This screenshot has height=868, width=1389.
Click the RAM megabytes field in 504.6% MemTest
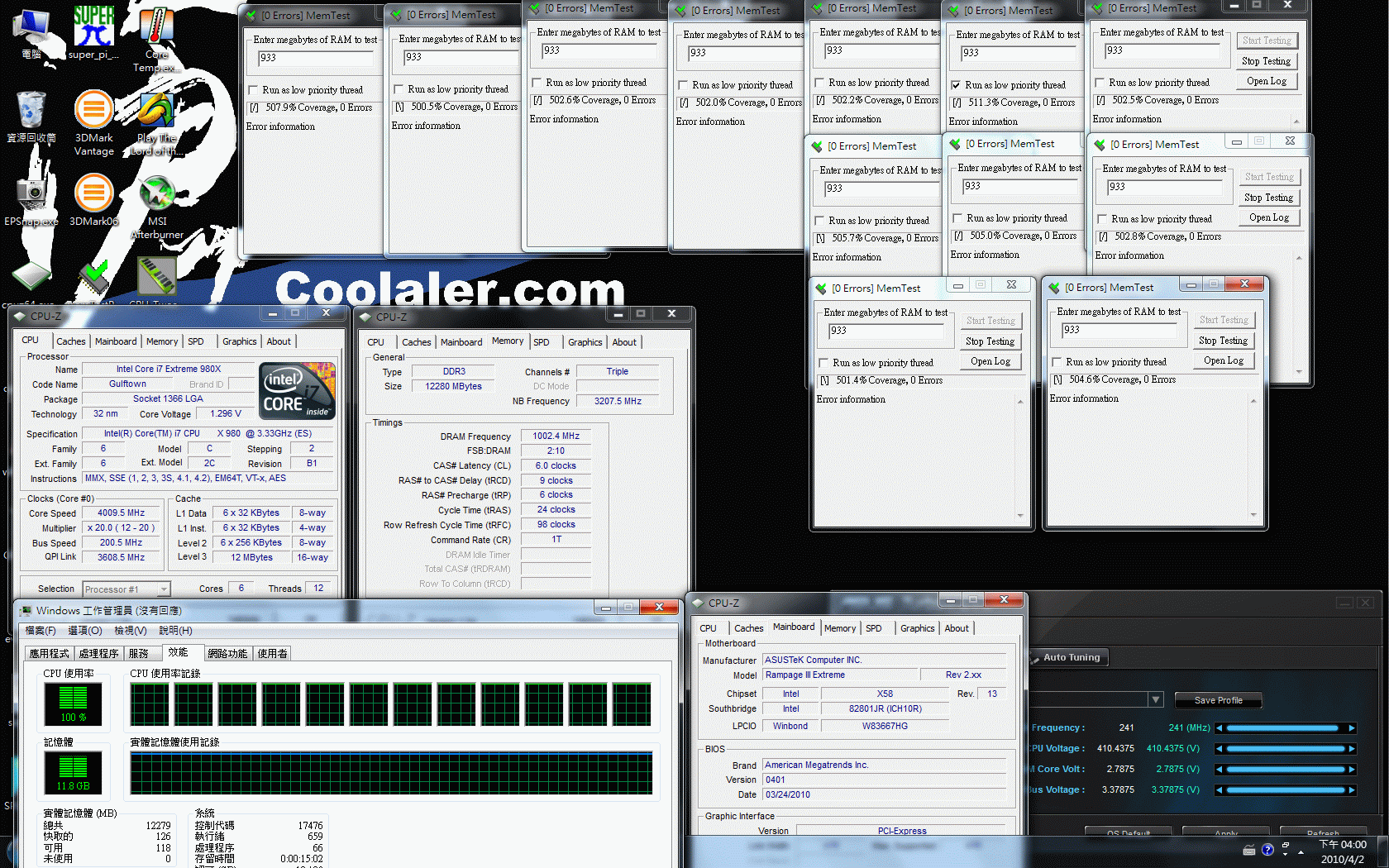(1118, 330)
